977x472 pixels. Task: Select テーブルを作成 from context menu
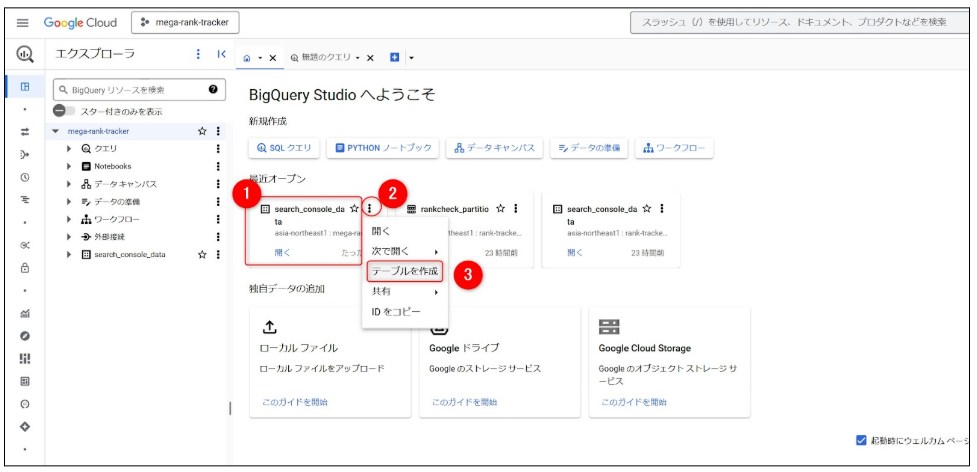point(404,271)
